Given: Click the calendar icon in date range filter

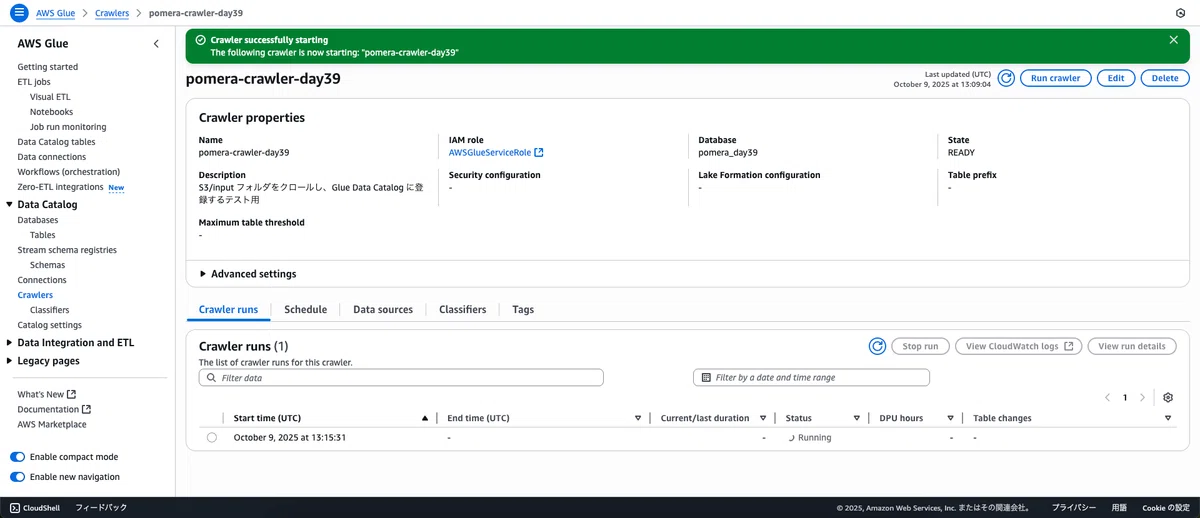Looking at the screenshot, I should [x=706, y=378].
